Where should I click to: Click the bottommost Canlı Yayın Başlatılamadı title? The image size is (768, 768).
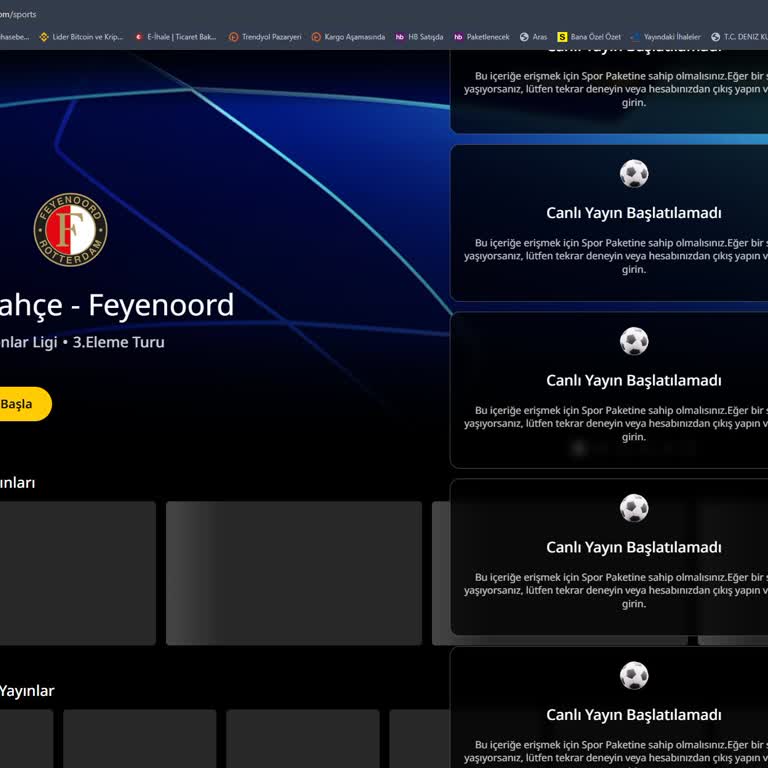point(634,715)
